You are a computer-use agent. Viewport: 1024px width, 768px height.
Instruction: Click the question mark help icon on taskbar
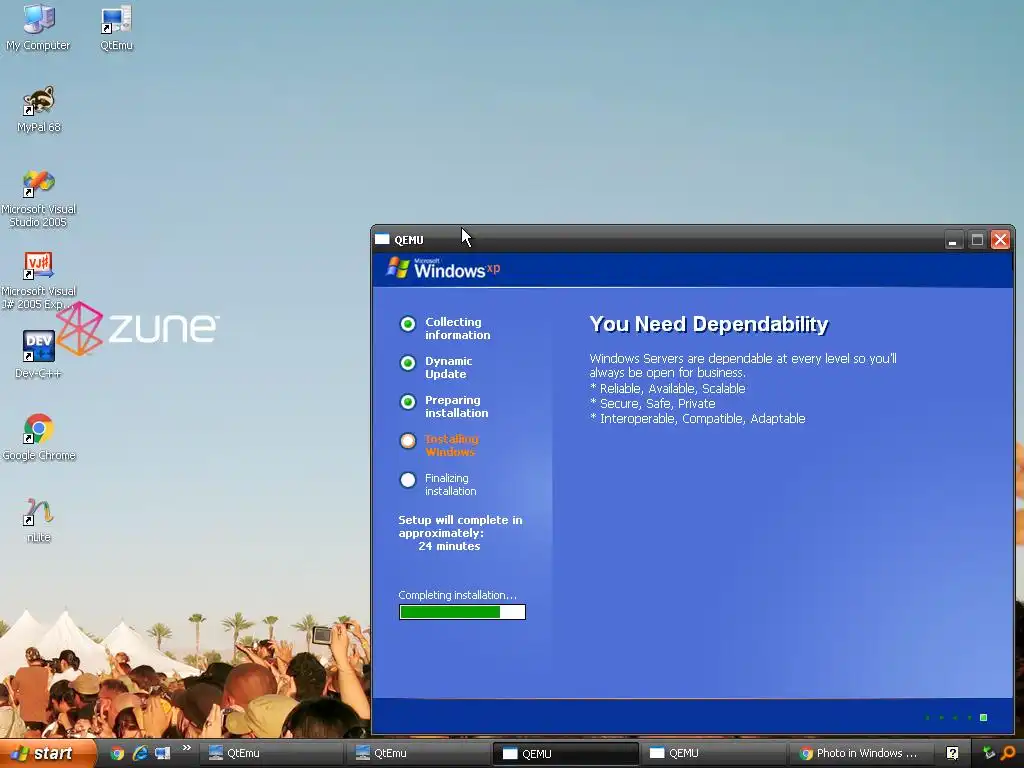[x=952, y=753]
